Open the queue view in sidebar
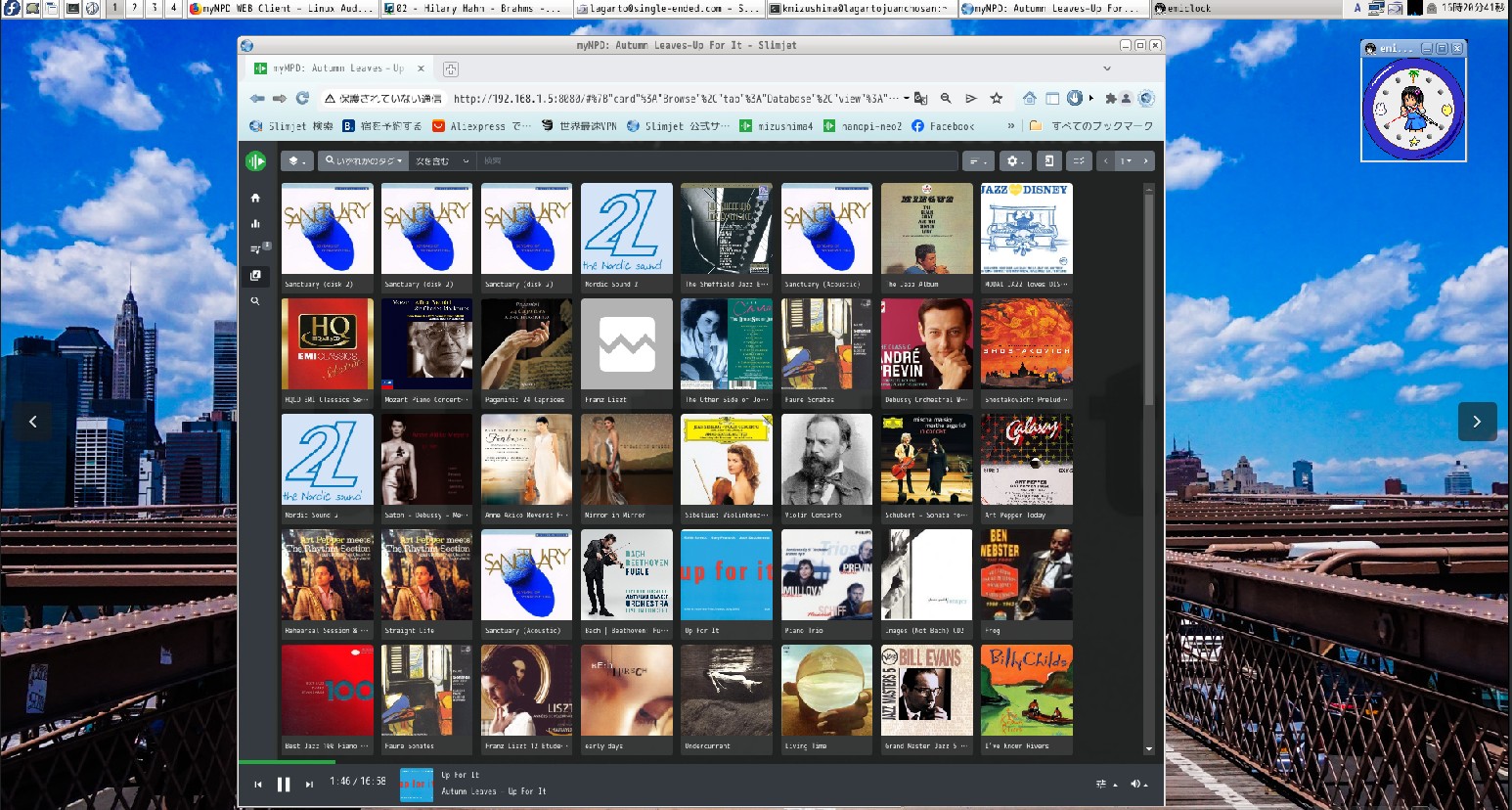The height and width of the screenshot is (810, 1512). click(255, 249)
